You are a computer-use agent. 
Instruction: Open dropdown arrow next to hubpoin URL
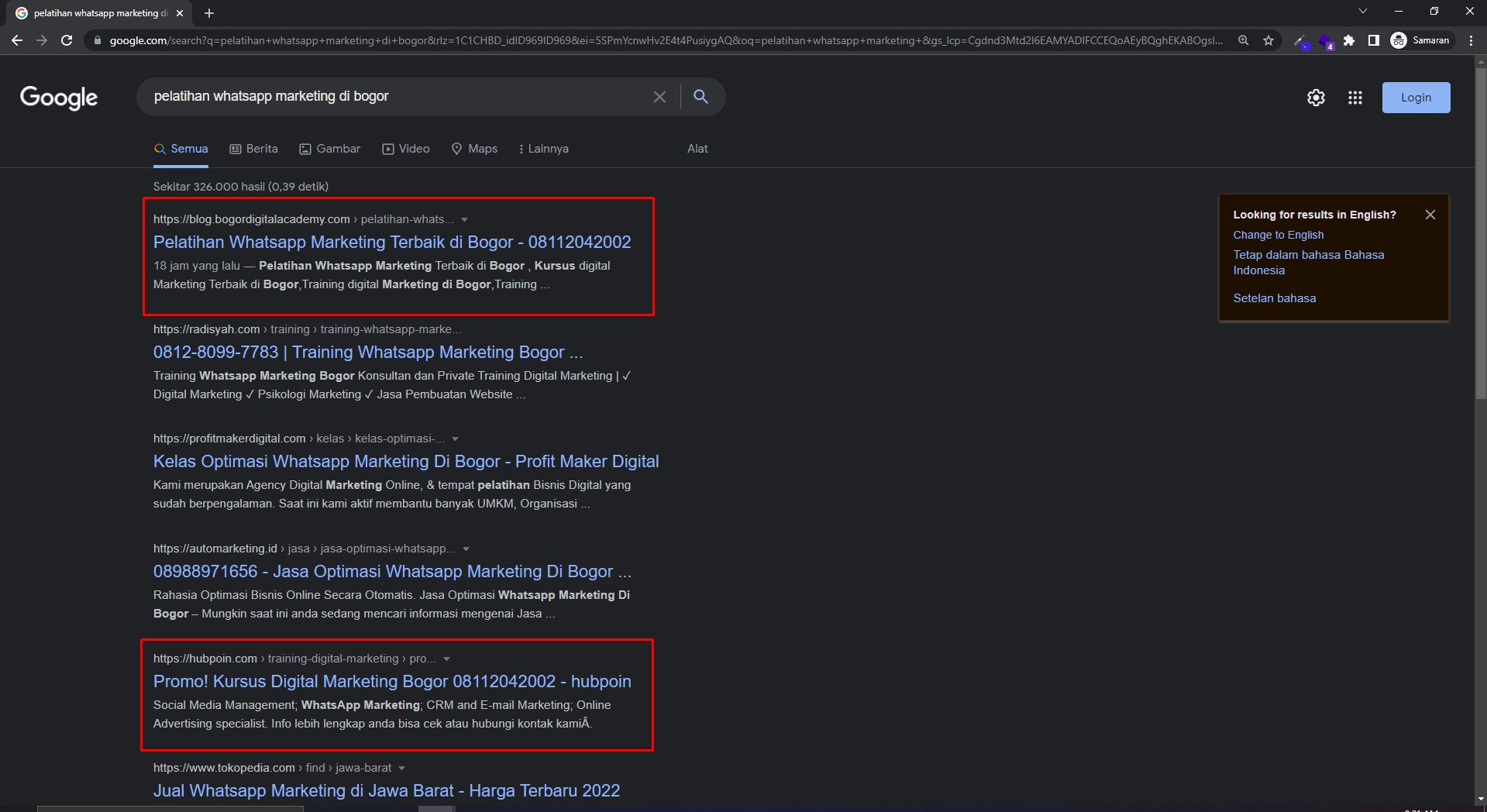point(446,659)
